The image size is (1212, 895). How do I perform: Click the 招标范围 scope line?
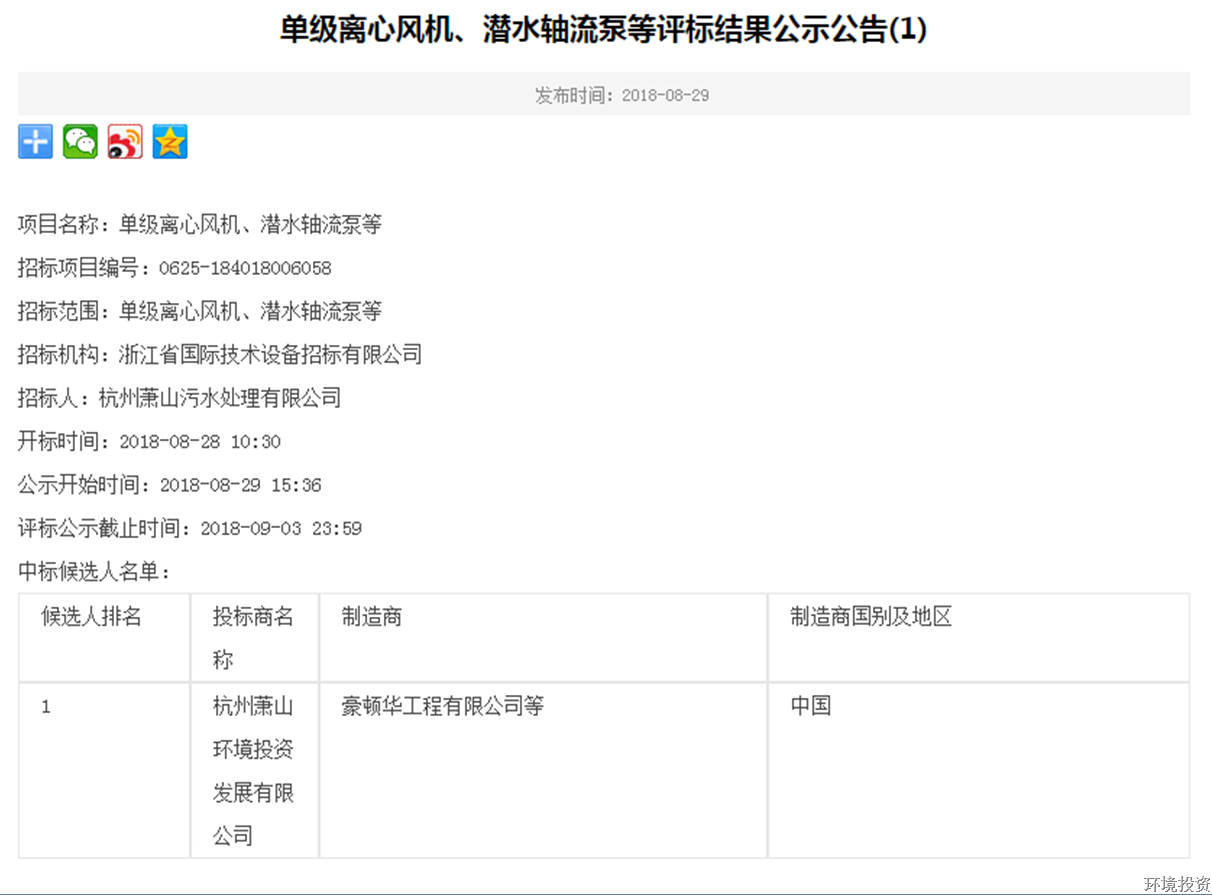(199, 311)
